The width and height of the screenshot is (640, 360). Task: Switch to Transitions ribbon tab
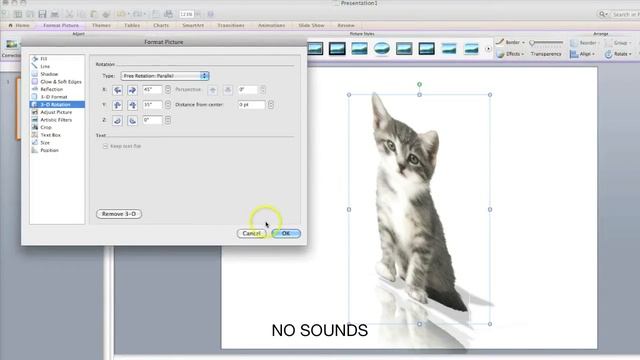point(231,25)
